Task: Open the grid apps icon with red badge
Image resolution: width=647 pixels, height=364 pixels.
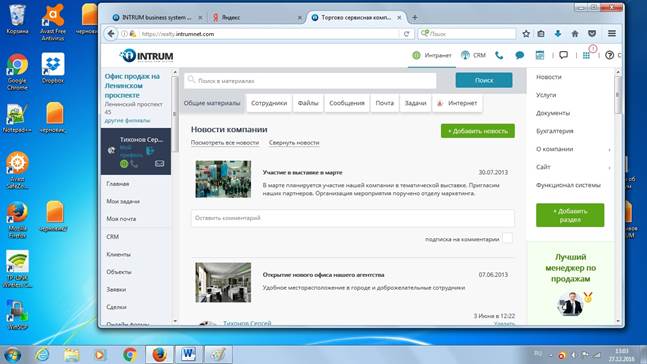Action: (586, 55)
